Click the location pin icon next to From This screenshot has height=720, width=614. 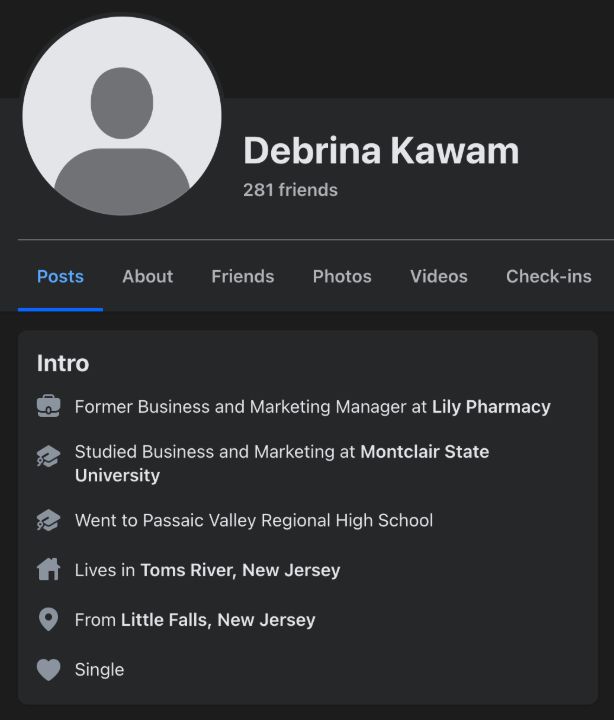coord(48,619)
